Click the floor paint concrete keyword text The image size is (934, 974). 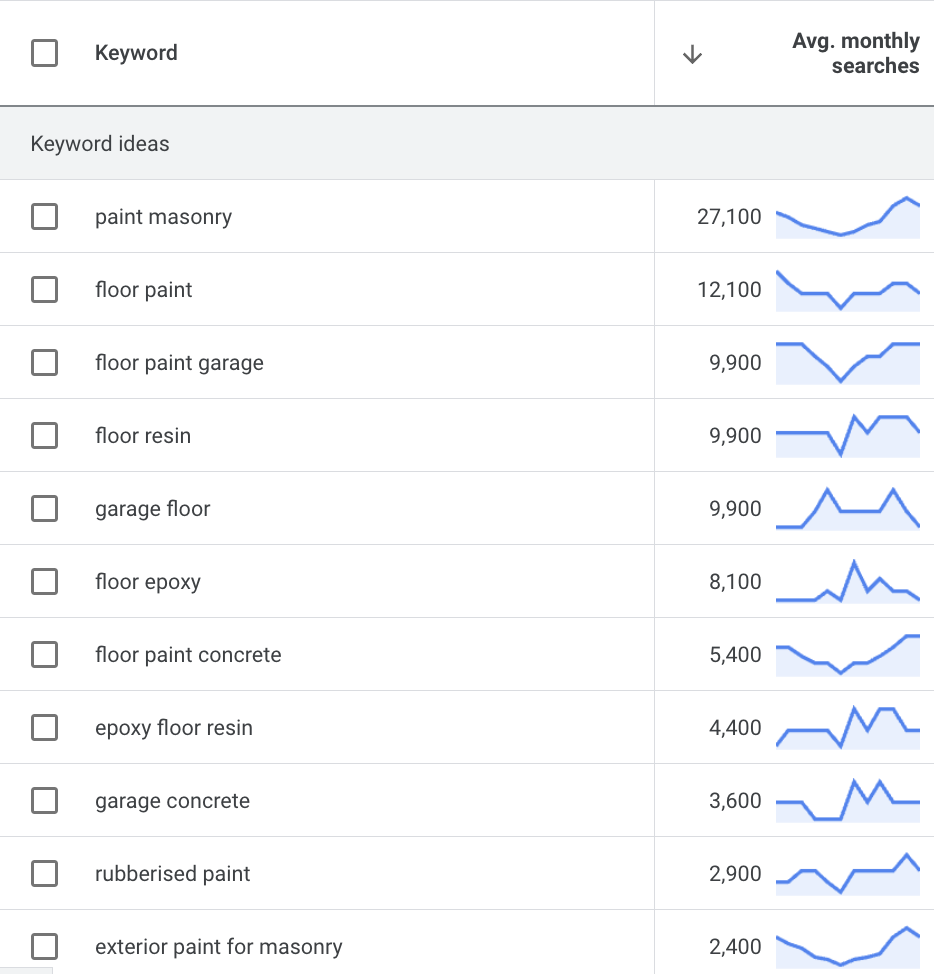(188, 655)
